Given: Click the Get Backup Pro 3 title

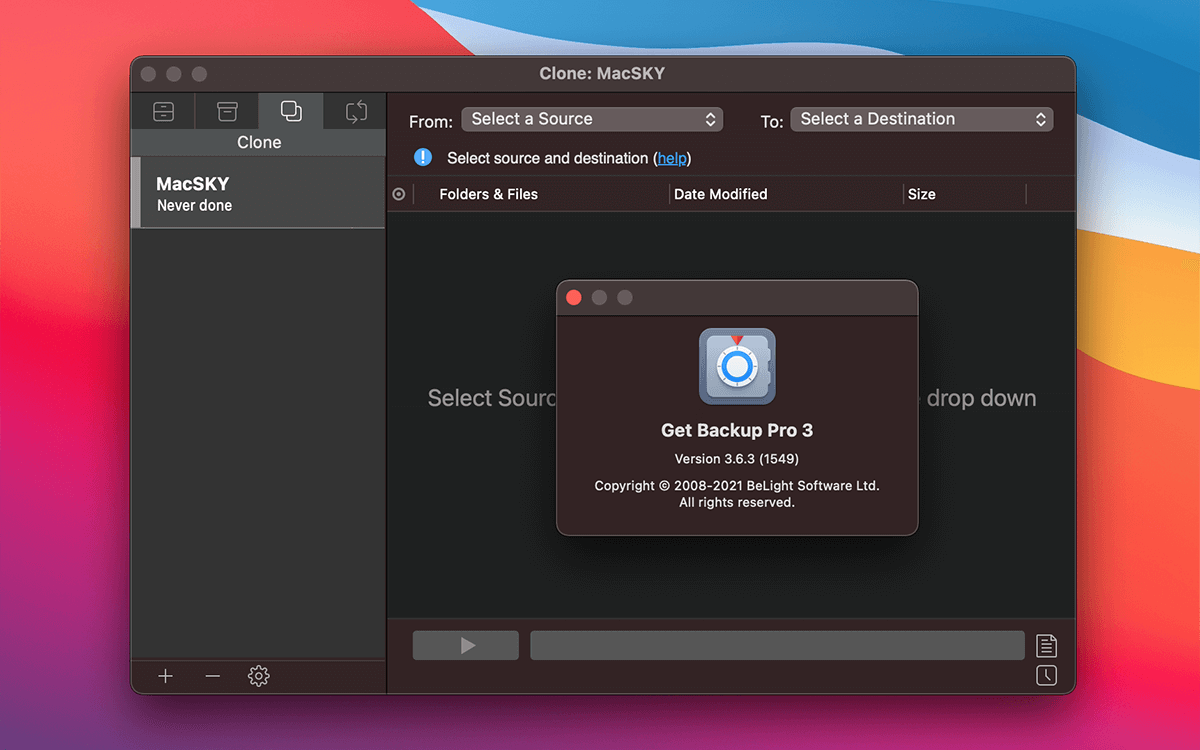Looking at the screenshot, I should tap(737, 431).
